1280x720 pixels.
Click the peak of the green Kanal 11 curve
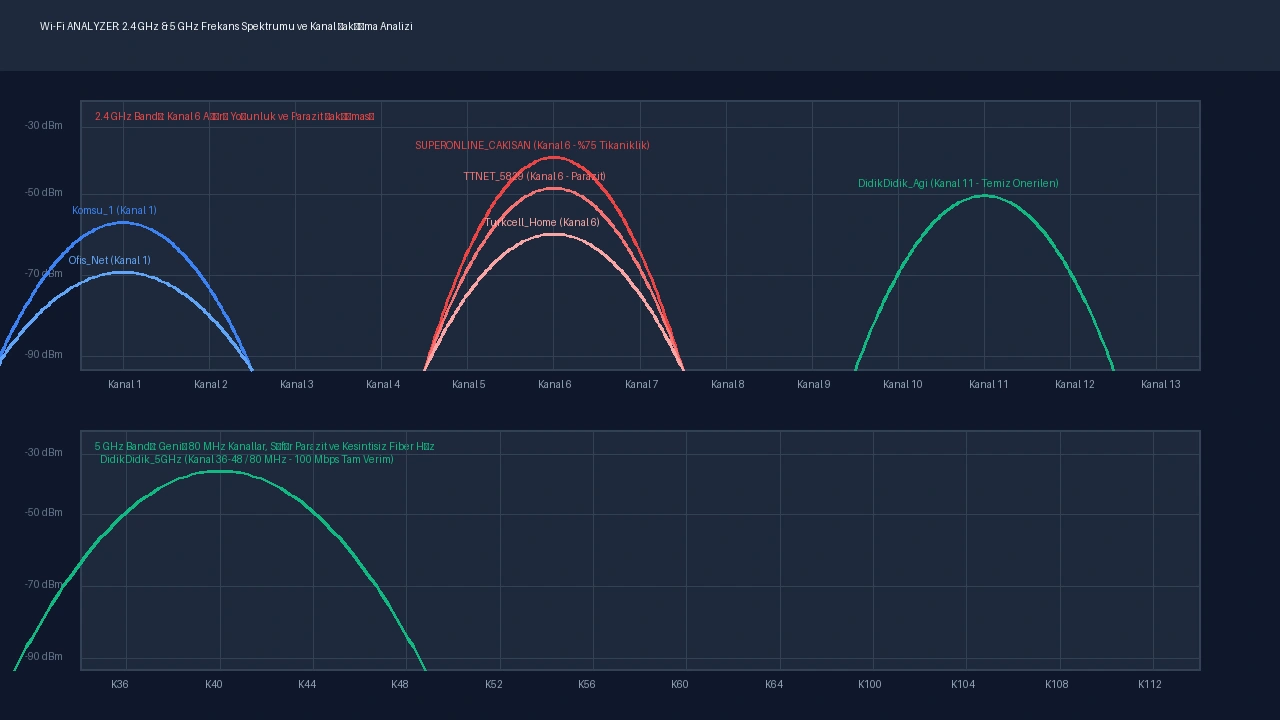[985, 195]
